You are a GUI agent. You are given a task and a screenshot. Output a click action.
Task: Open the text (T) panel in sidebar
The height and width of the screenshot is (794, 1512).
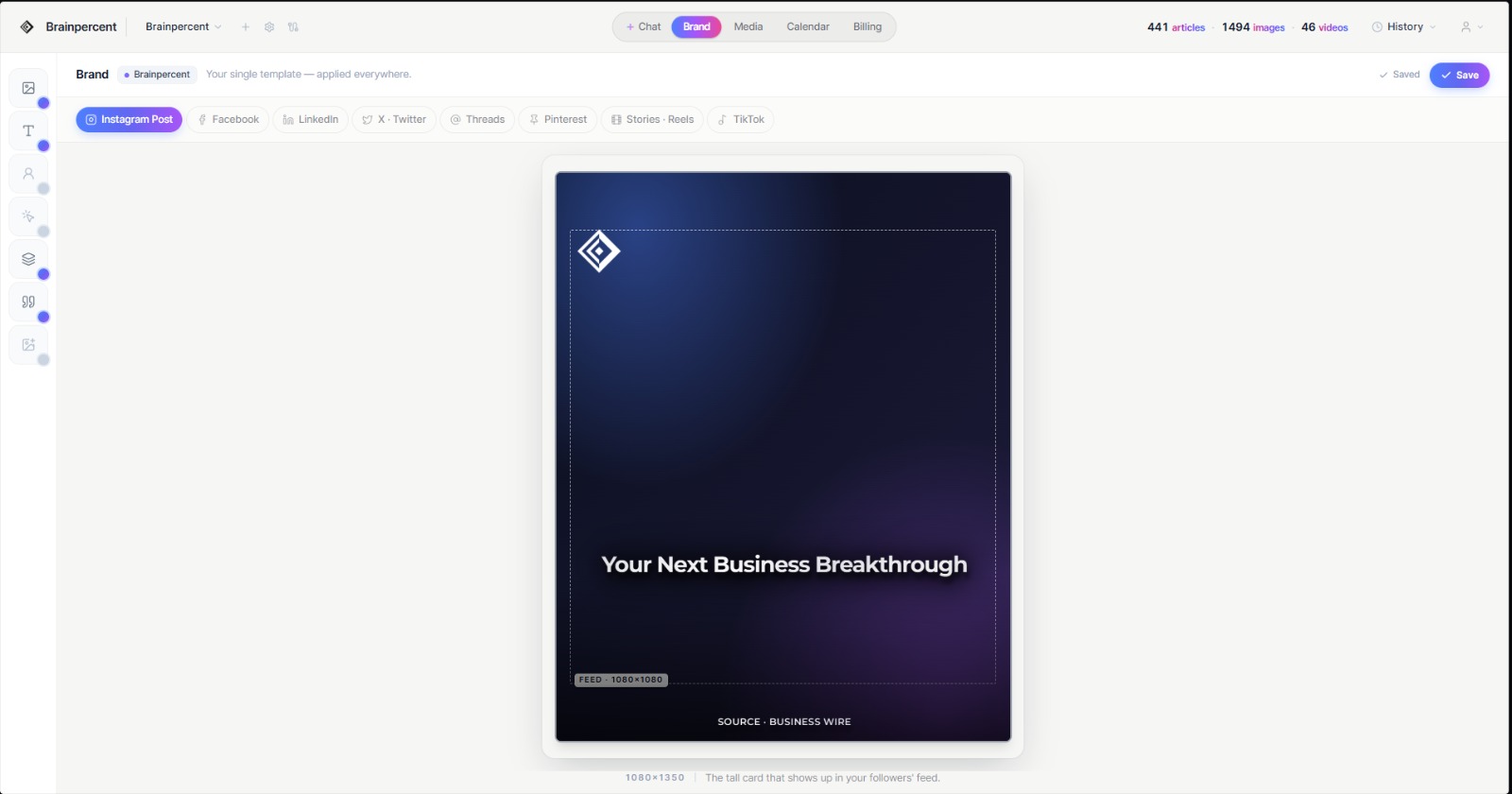pos(28,130)
